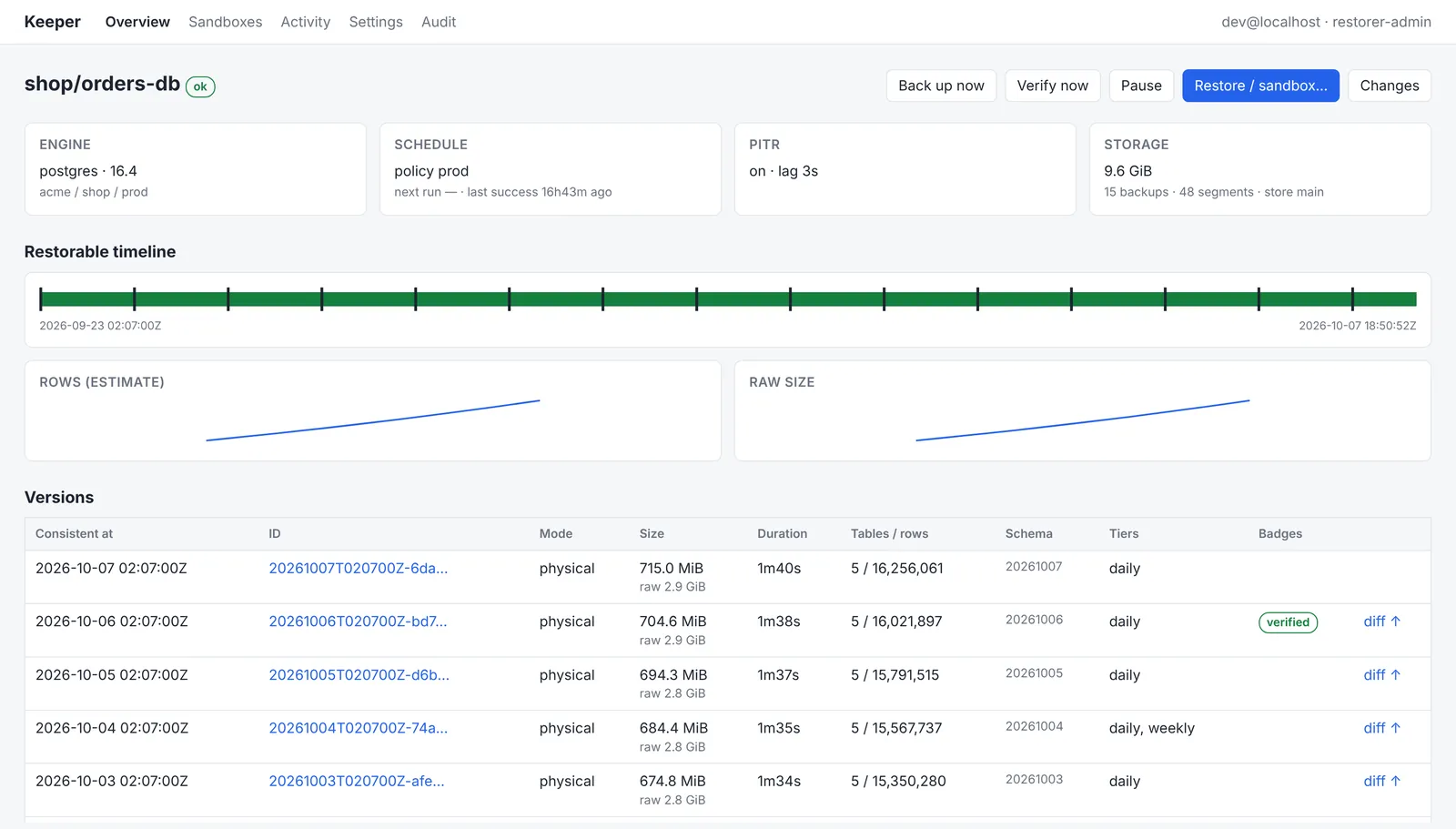The image size is (1456, 829).
Task: Click the daily, weekly tiers cell
Action: click(1152, 728)
